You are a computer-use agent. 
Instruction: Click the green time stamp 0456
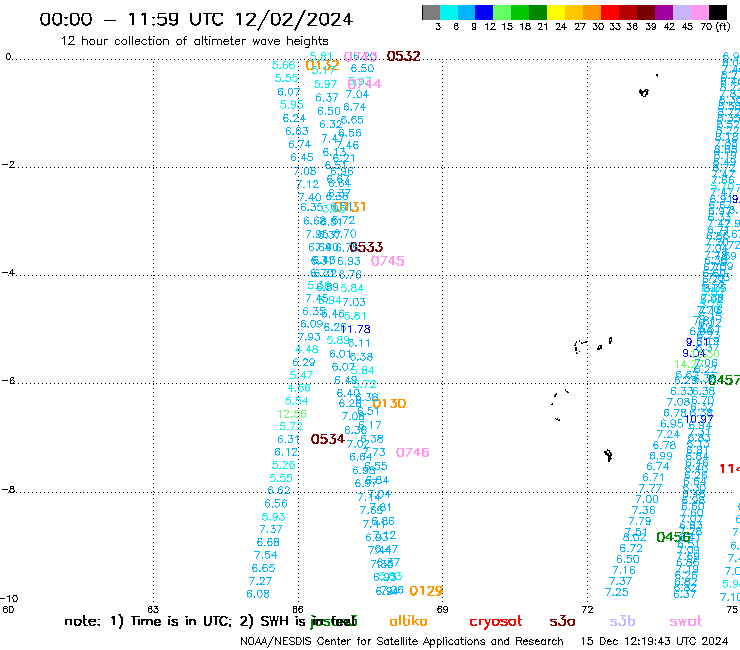point(673,537)
